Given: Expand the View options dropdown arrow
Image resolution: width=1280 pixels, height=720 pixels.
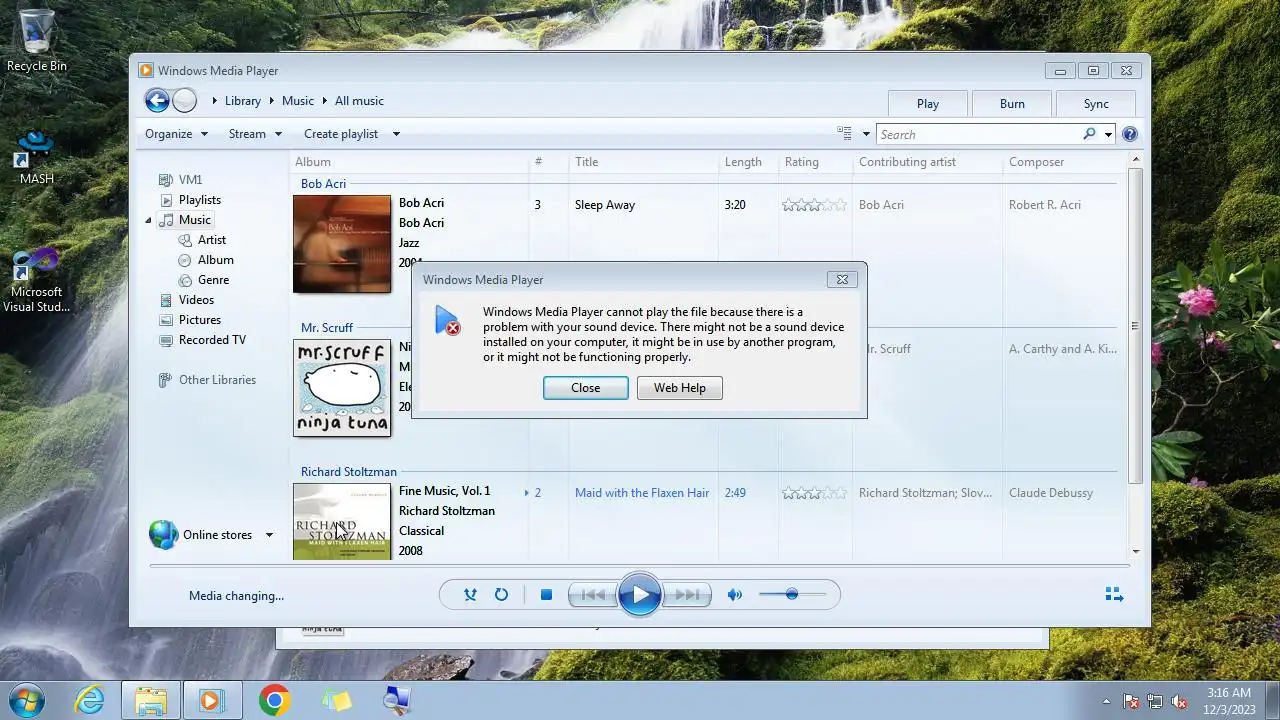Looking at the screenshot, I should coord(866,134).
